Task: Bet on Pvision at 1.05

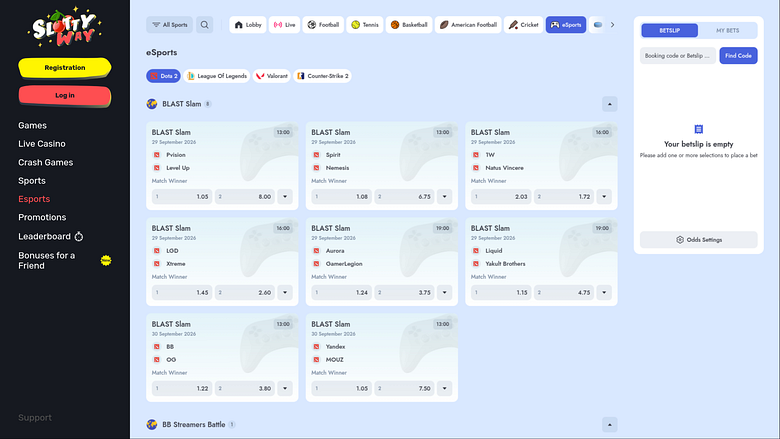Action: [x=182, y=197]
